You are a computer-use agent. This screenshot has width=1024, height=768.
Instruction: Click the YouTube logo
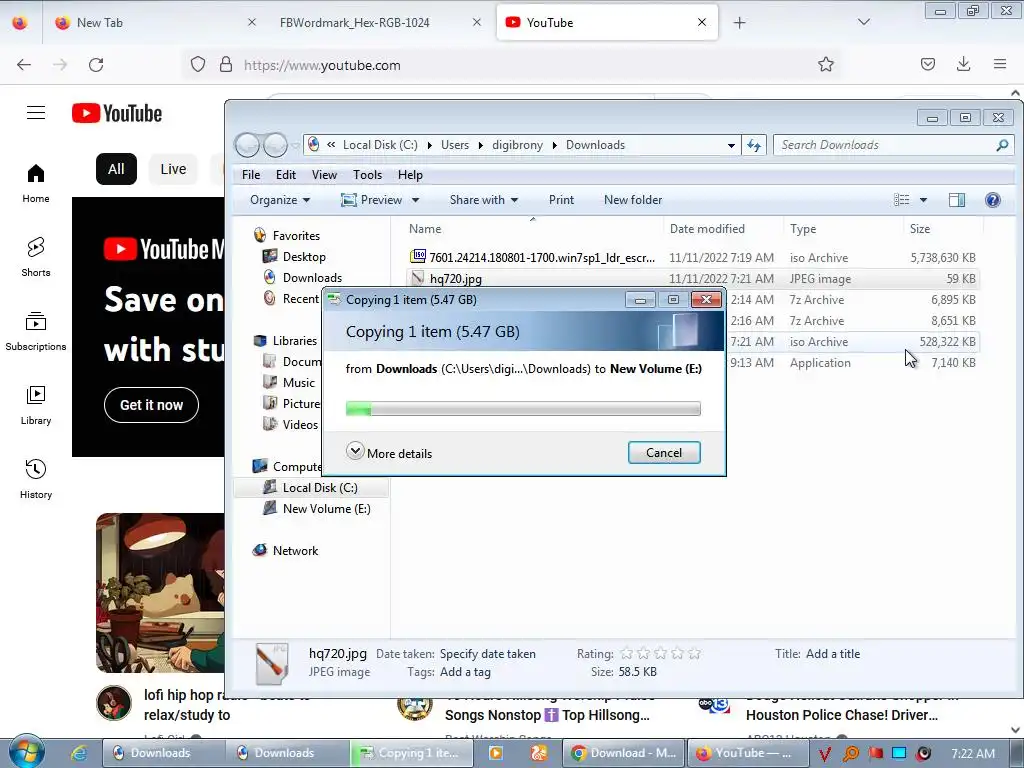click(117, 113)
